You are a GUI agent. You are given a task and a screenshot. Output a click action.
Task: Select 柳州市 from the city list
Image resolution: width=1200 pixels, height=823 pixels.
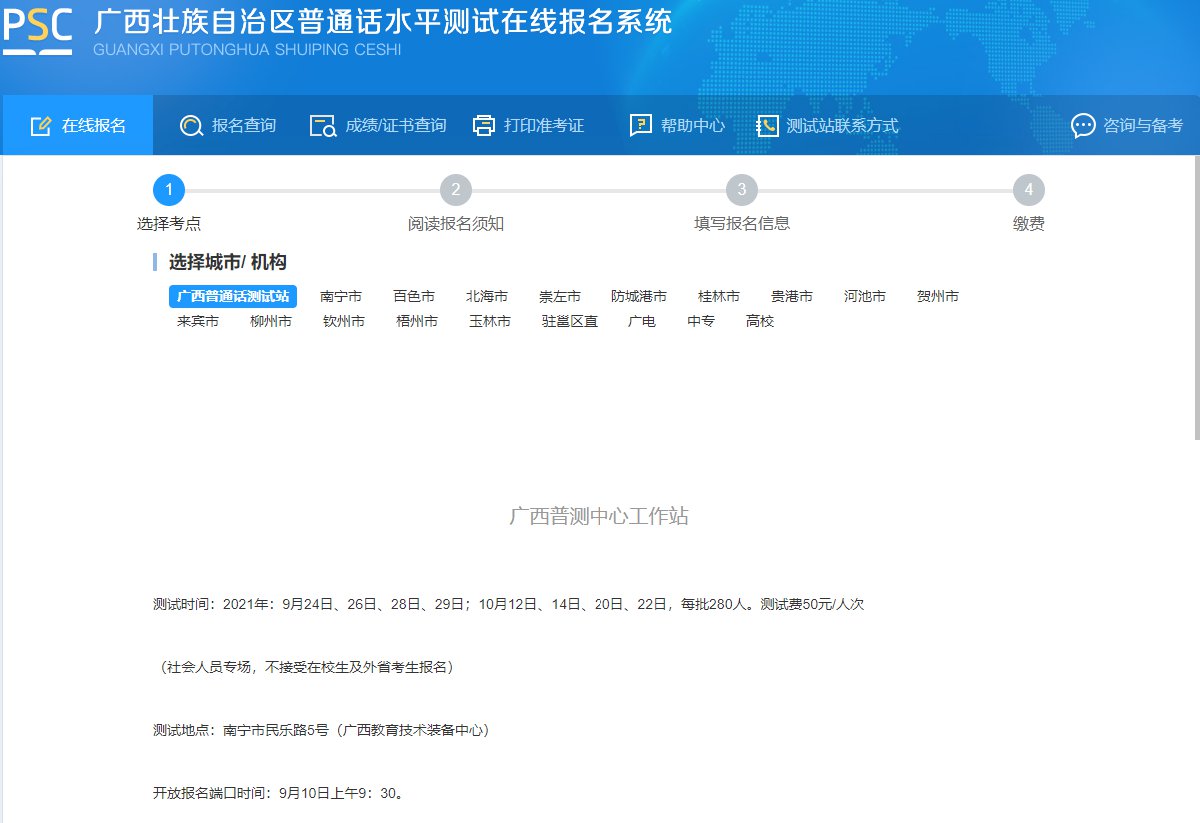click(271, 322)
